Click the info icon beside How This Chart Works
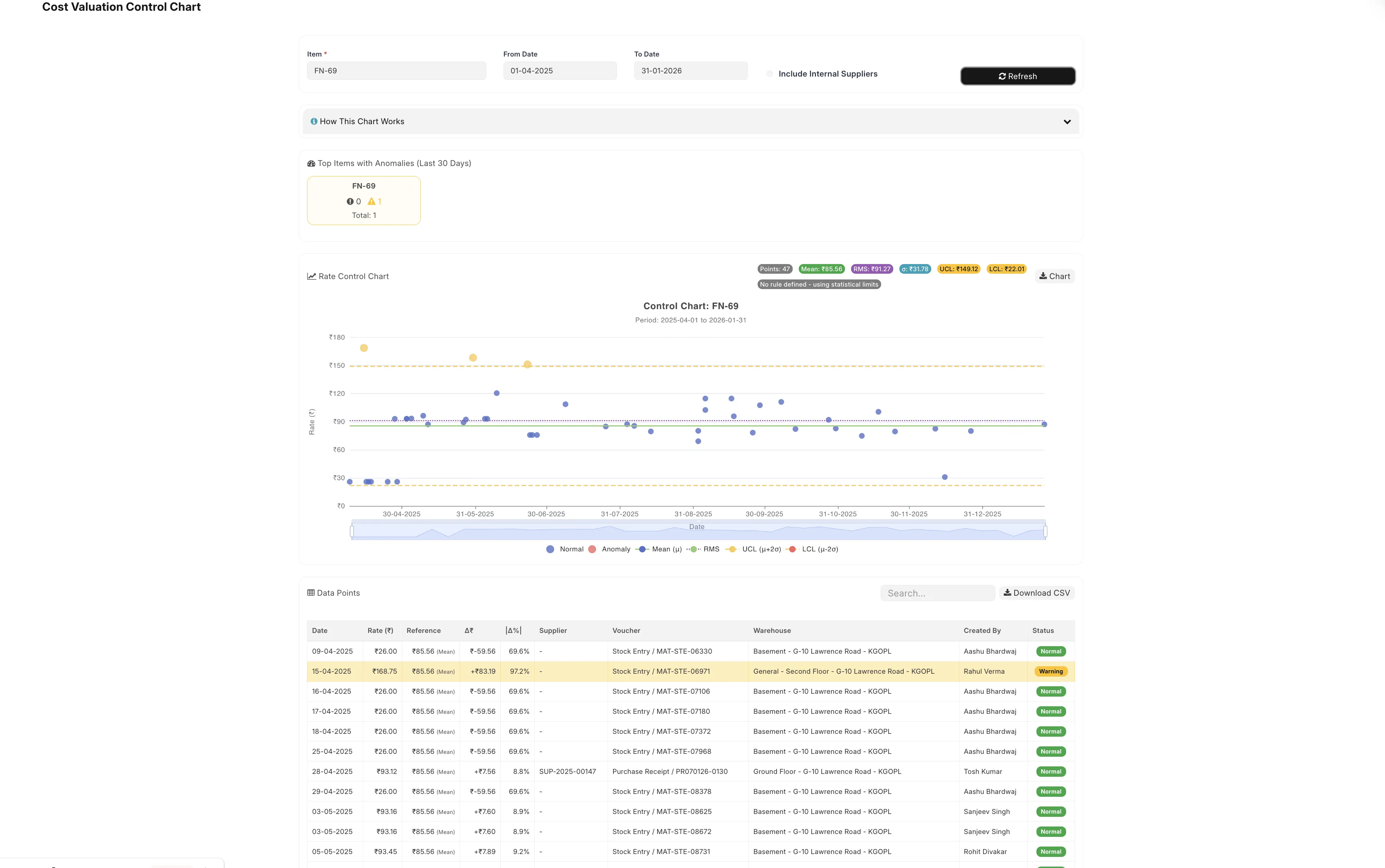Viewport: 1385px width, 868px height. click(x=314, y=121)
